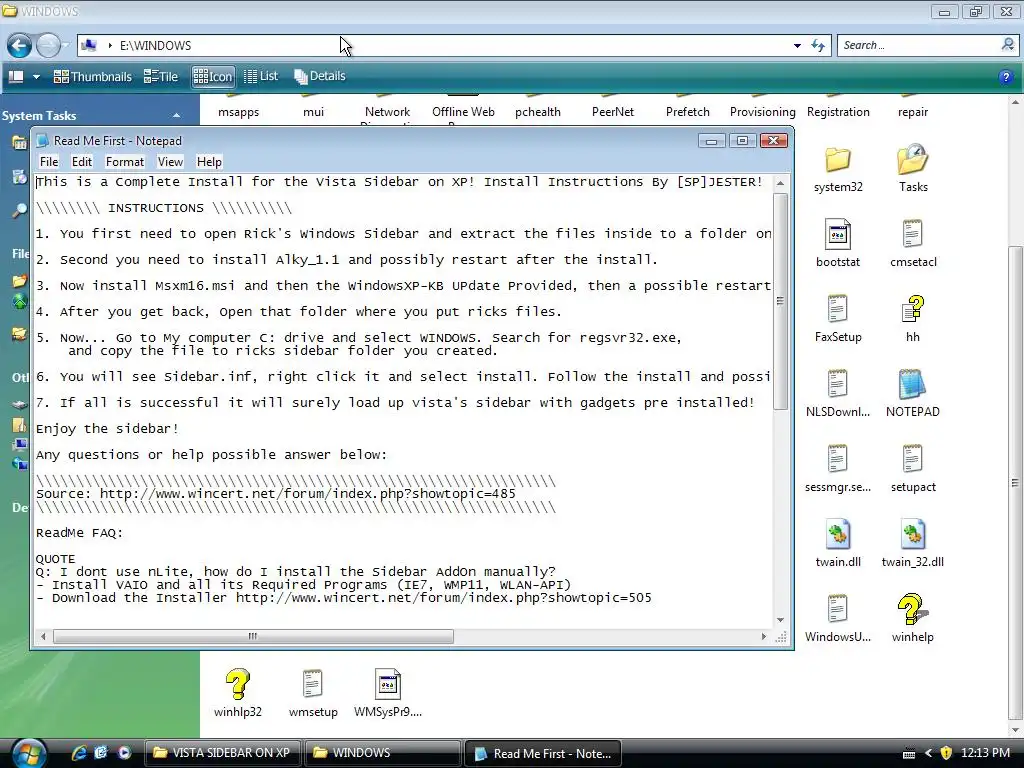The image size is (1024, 768).
Task: Open the system32 folder icon
Action: point(838,160)
